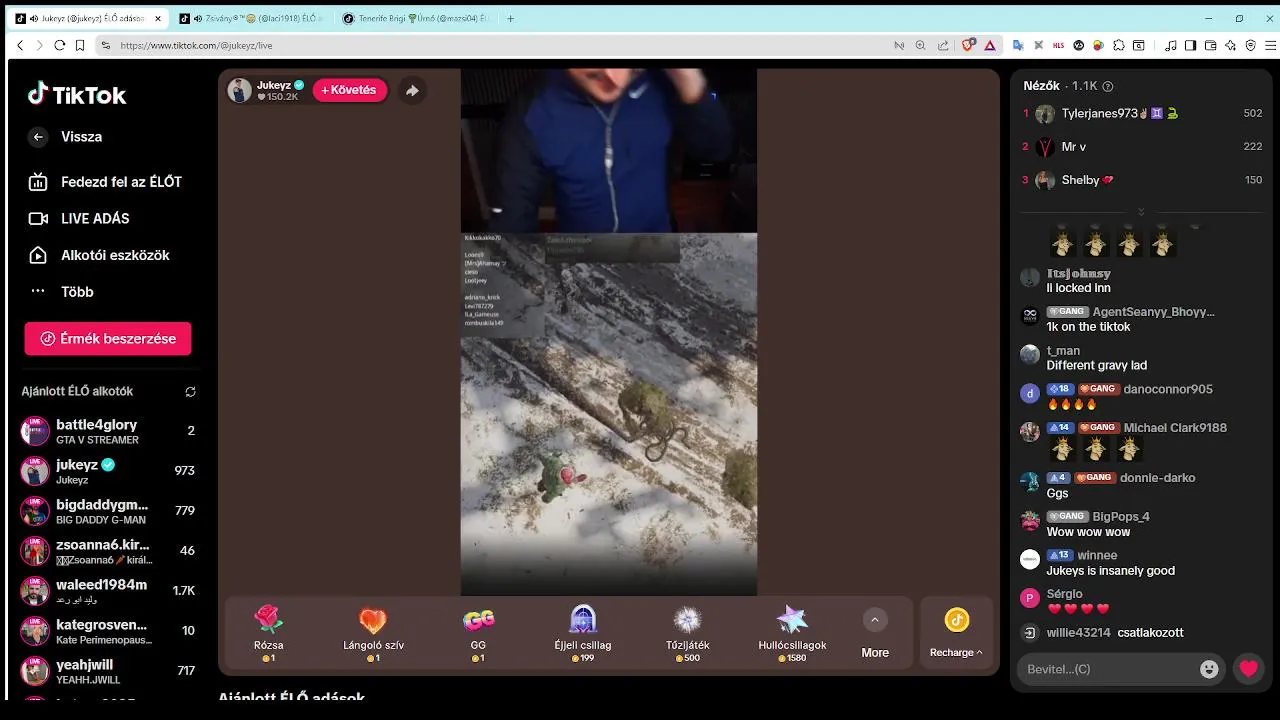Send a GG gift

click(x=478, y=634)
